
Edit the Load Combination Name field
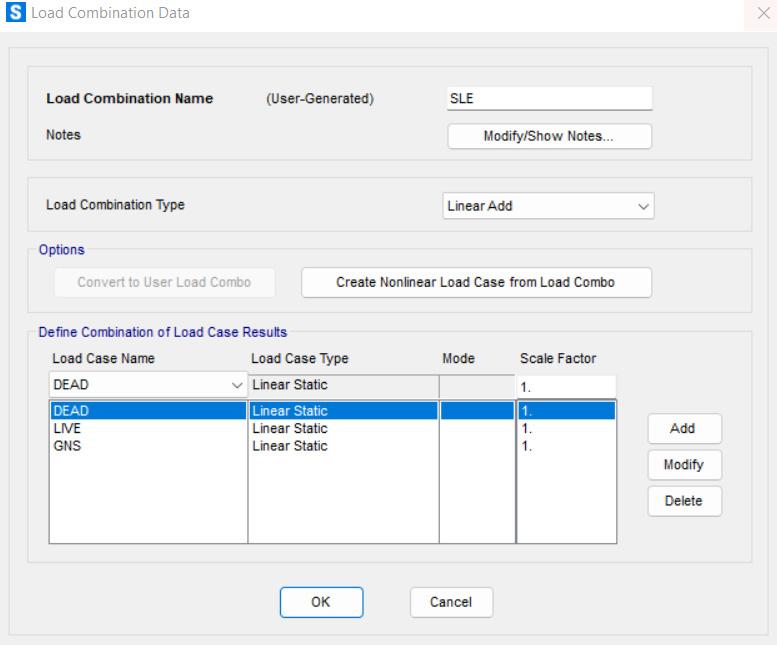point(549,98)
